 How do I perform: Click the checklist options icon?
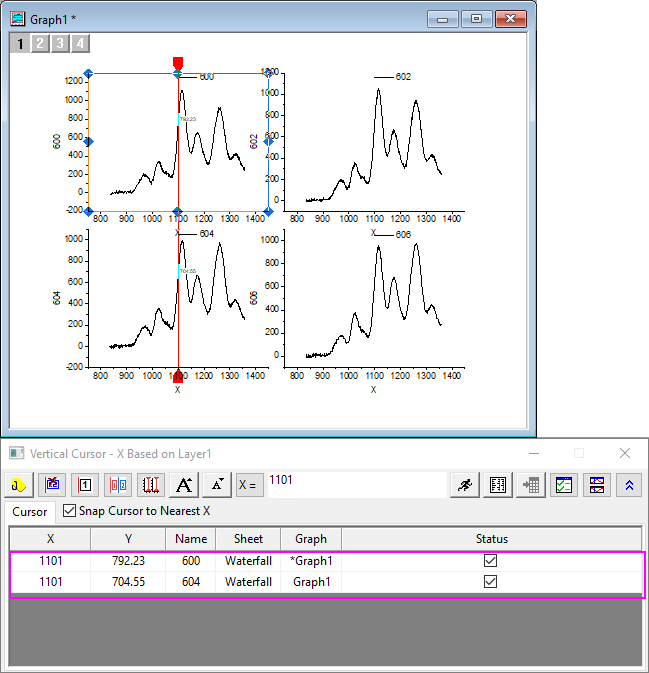564,485
